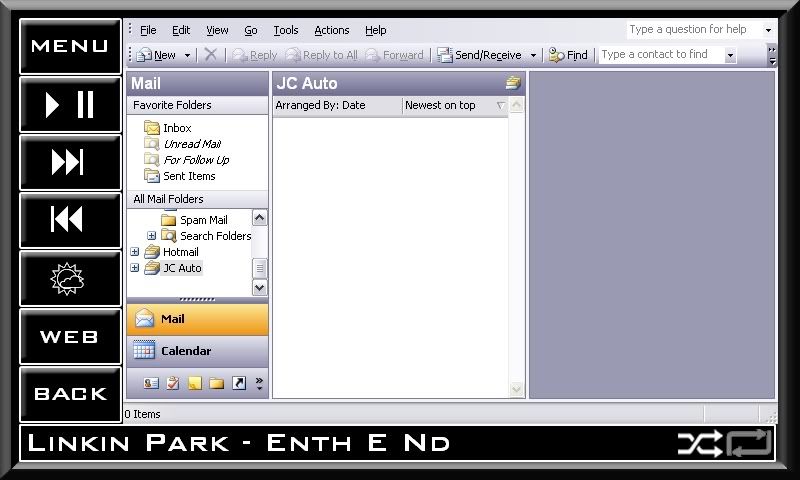The width and height of the screenshot is (800, 480).
Task: Open Inbox in Favorite Folders
Action: [168, 128]
